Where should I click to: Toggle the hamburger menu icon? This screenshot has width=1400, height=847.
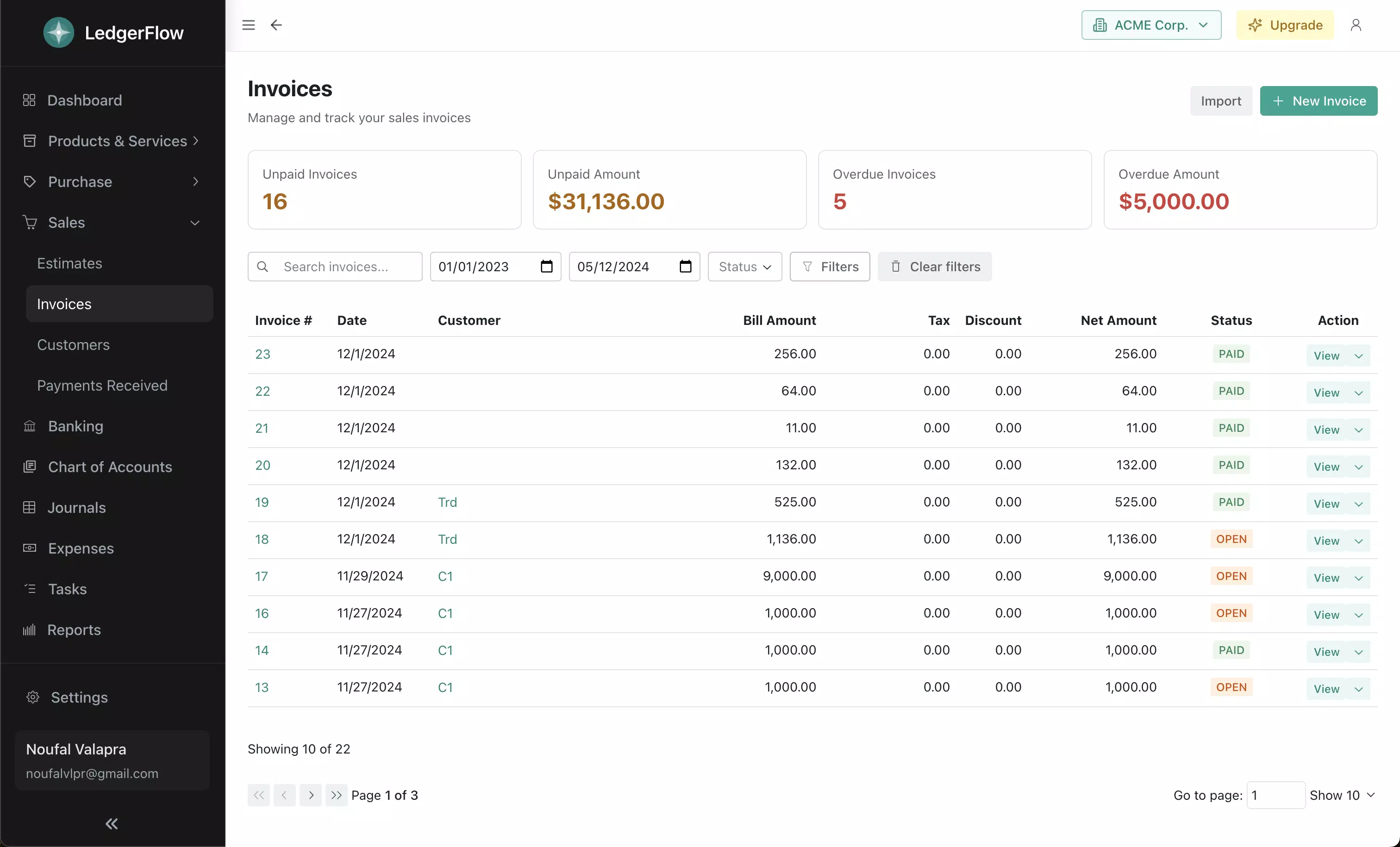pyautogui.click(x=248, y=25)
